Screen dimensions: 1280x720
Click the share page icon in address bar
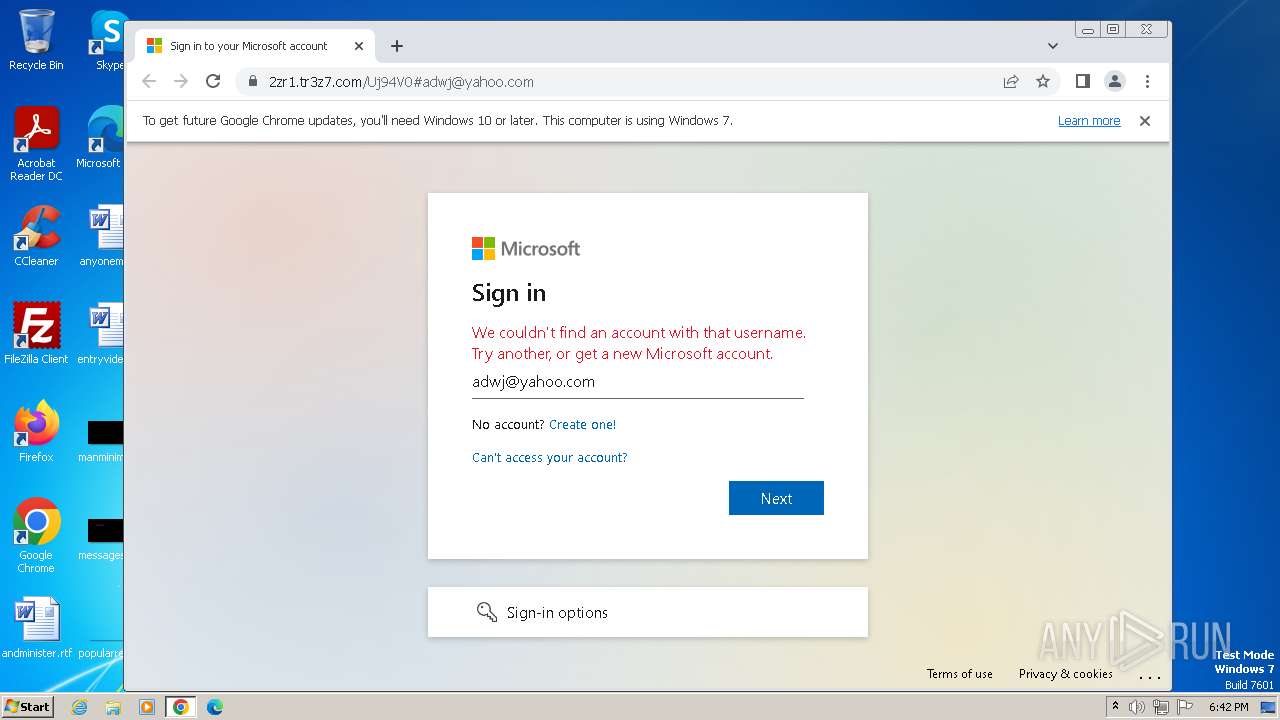tap(1011, 82)
